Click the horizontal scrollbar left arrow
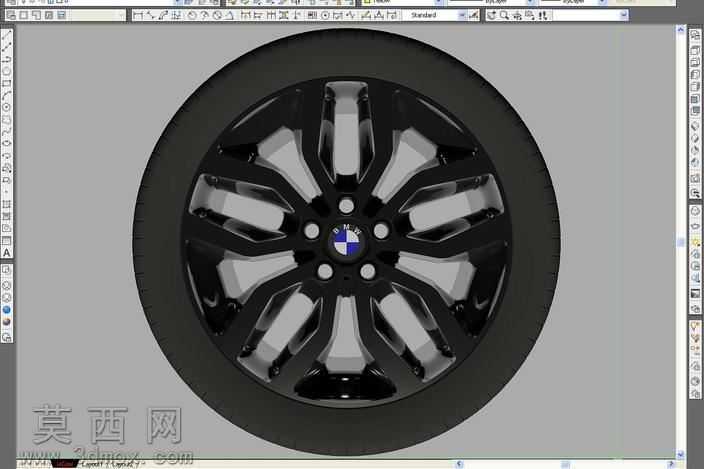The width and height of the screenshot is (704, 469). (459, 464)
